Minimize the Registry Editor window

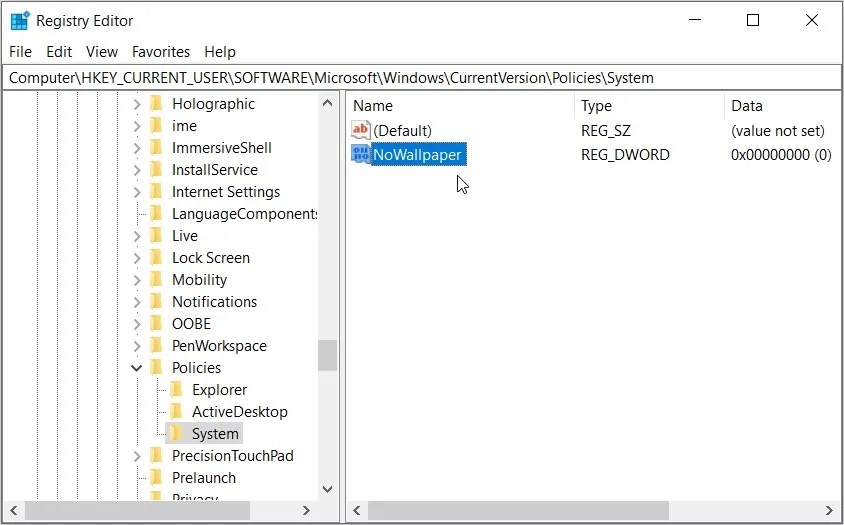point(695,20)
